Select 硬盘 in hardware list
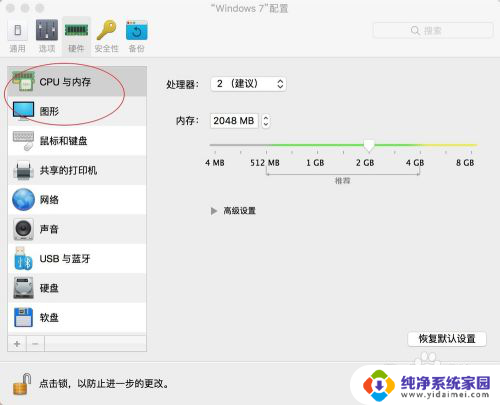The width and height of the screenshot is (500, 405). pos(77,288)
